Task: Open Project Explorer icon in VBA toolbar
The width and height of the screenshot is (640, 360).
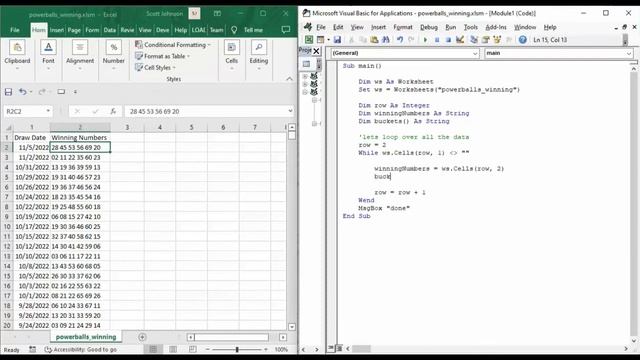Action: point(474,40)
